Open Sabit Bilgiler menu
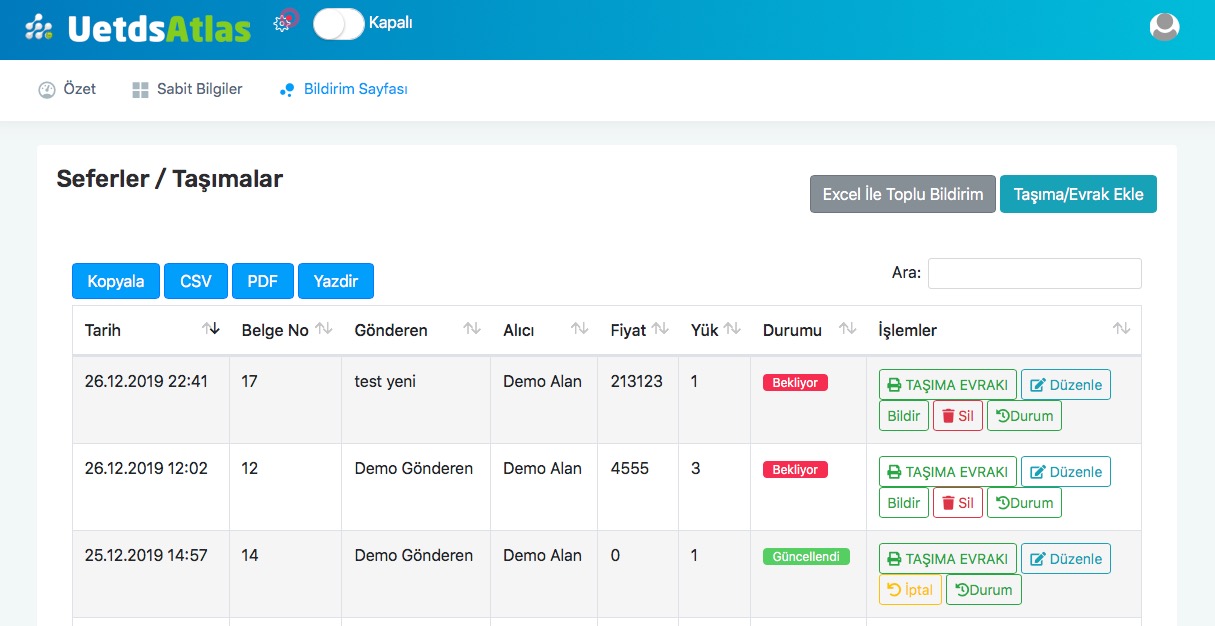Screen dimensions: 1215x626 pyautogui.click(x=187, y=89)
